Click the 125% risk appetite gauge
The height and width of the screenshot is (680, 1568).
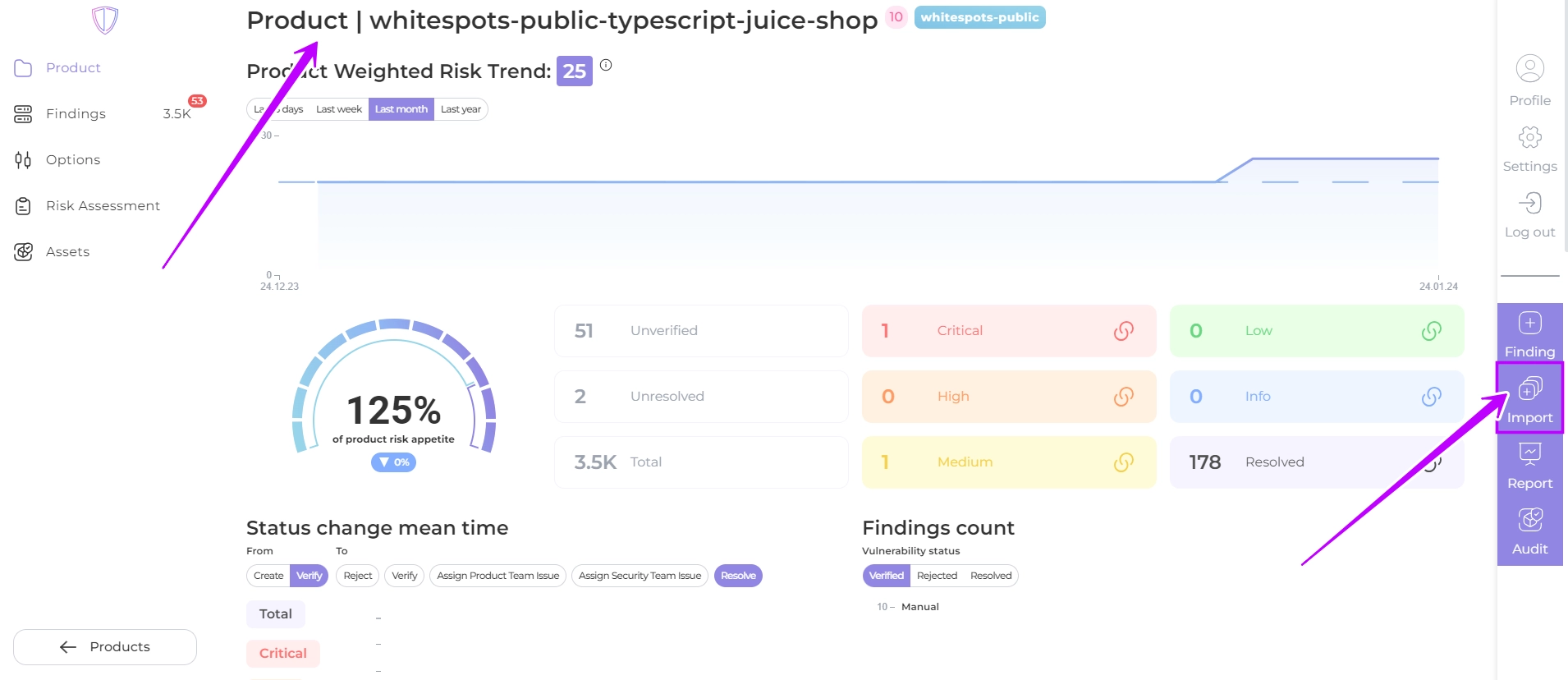click(x=394, y=394)
